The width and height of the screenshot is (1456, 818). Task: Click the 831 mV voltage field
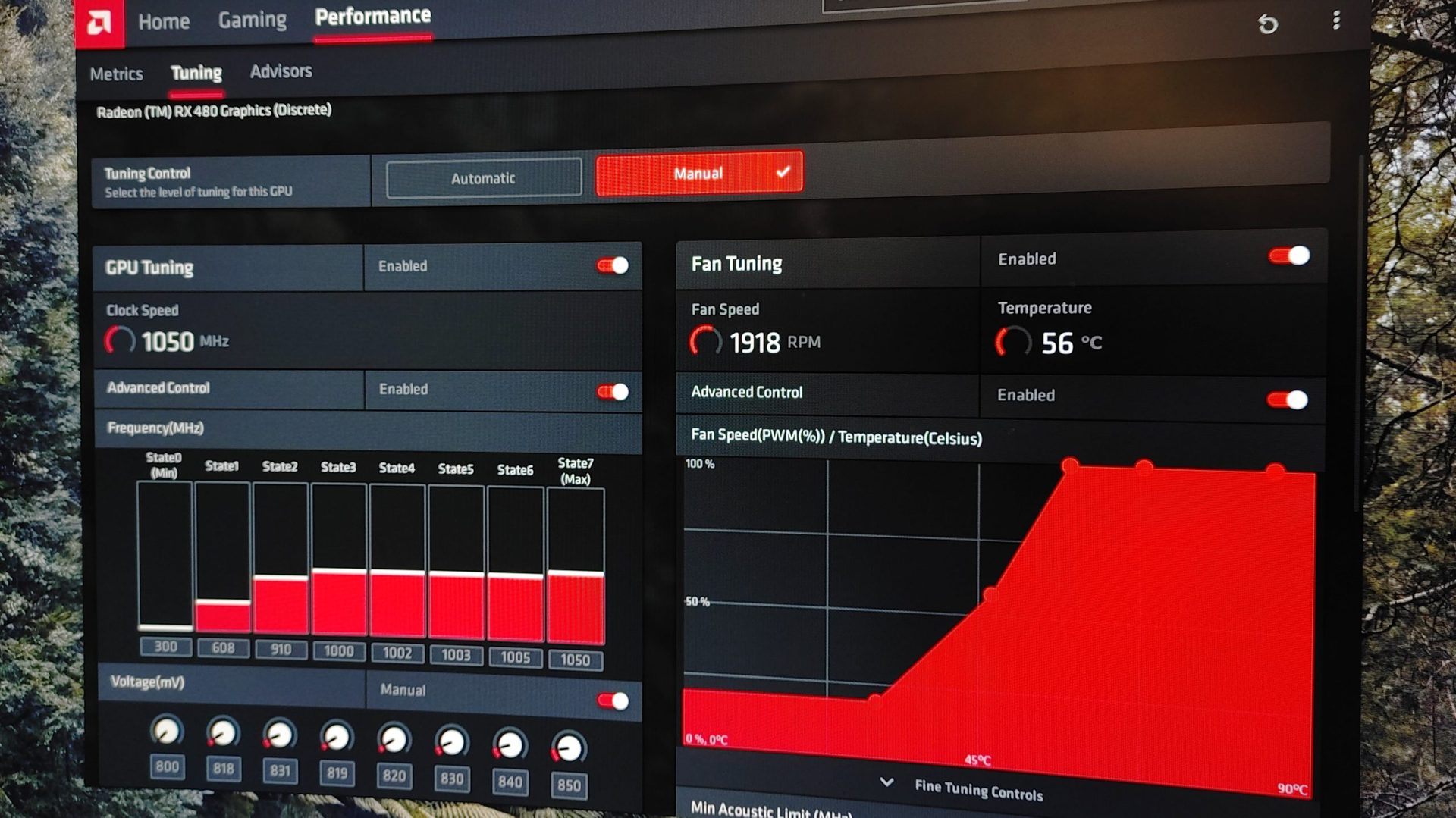(280, 771)
